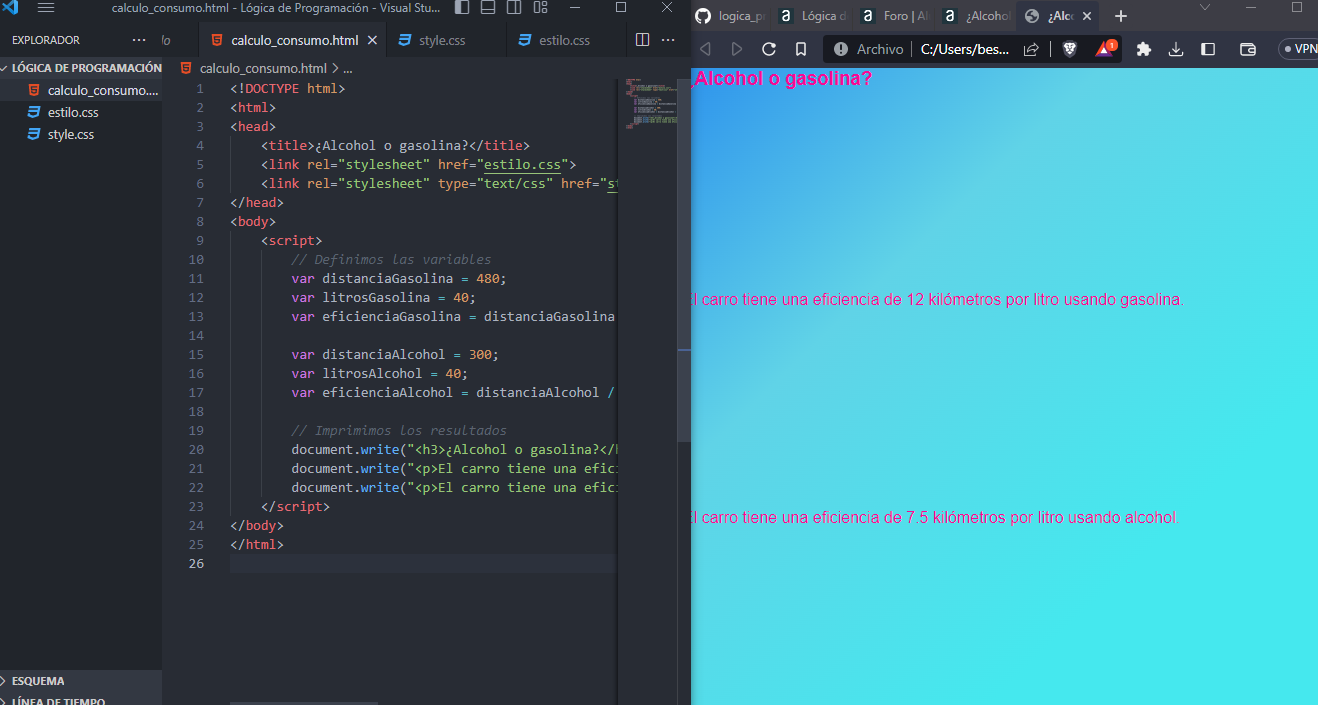The height and width of the screenshot is (705, 1318).
Task: Click the address bar showing C:/Users/bes...
Action: [x=965, y=49]
